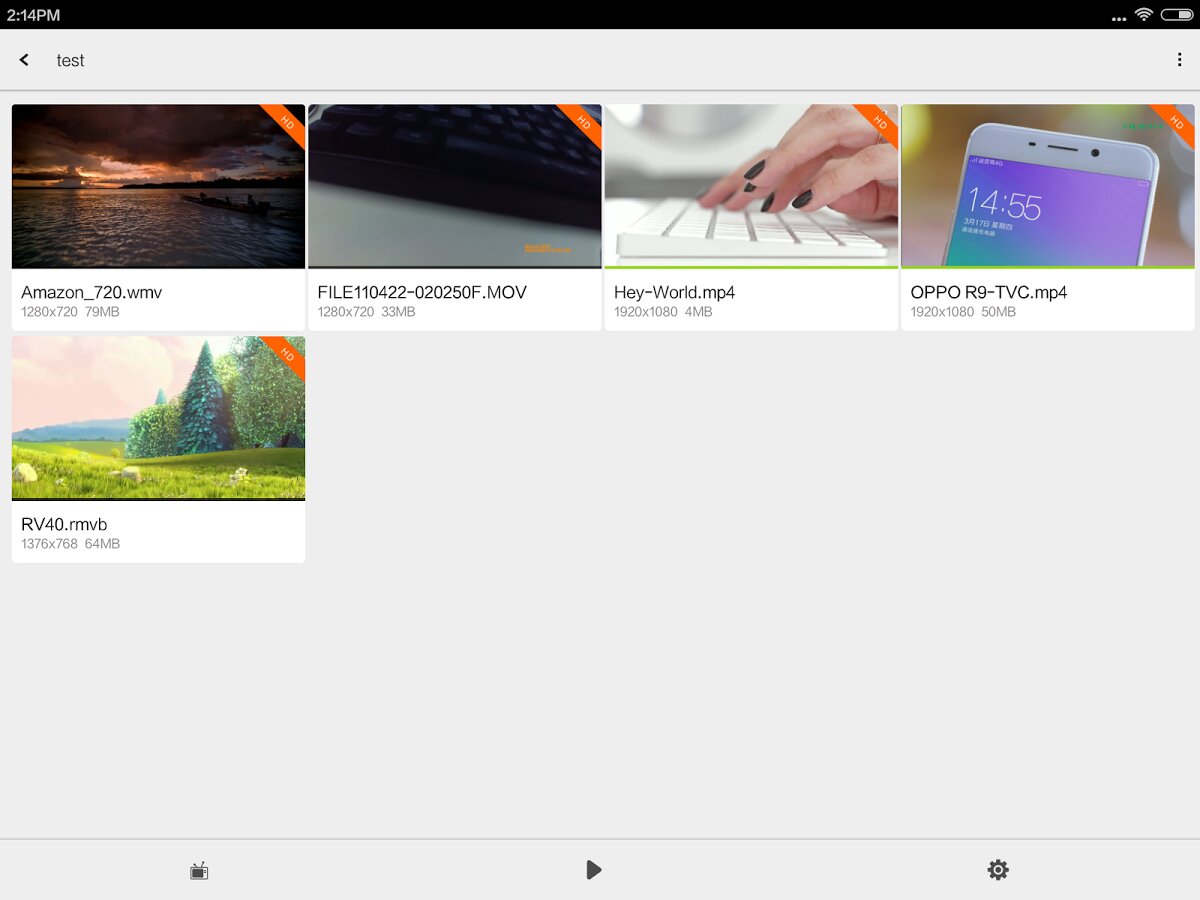Select the OPPO R9-TVC.mp4 file title

tap(989, 293)
